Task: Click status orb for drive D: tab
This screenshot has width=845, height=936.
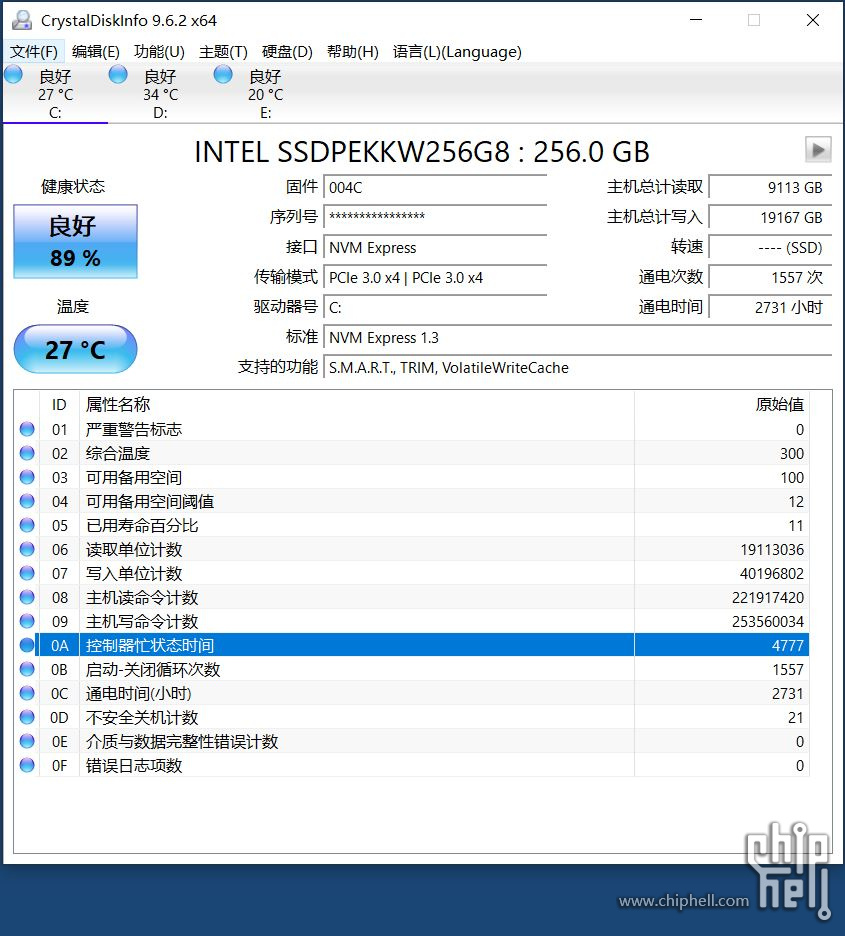Action: coord(118,75)
